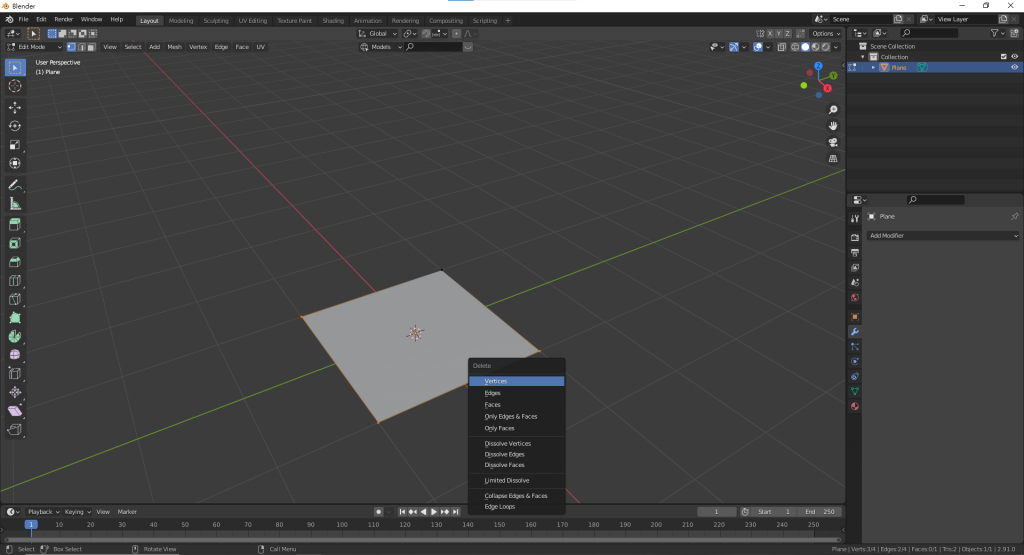Select the Edge Slide tool
Image resolution: width=1024 pixels, height=555 pixels.
point(15,373)
